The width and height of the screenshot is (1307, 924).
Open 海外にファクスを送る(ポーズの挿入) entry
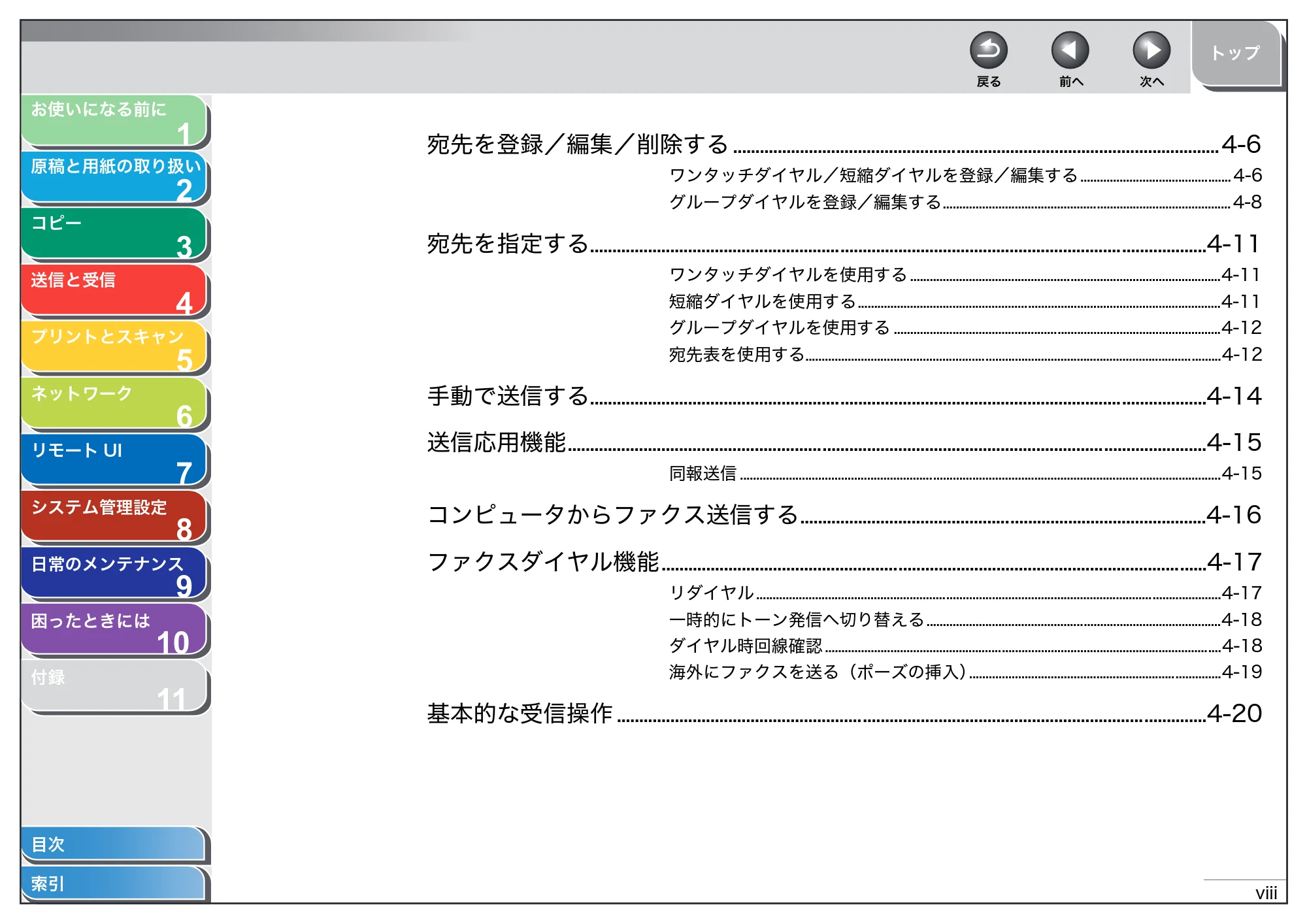965,672
